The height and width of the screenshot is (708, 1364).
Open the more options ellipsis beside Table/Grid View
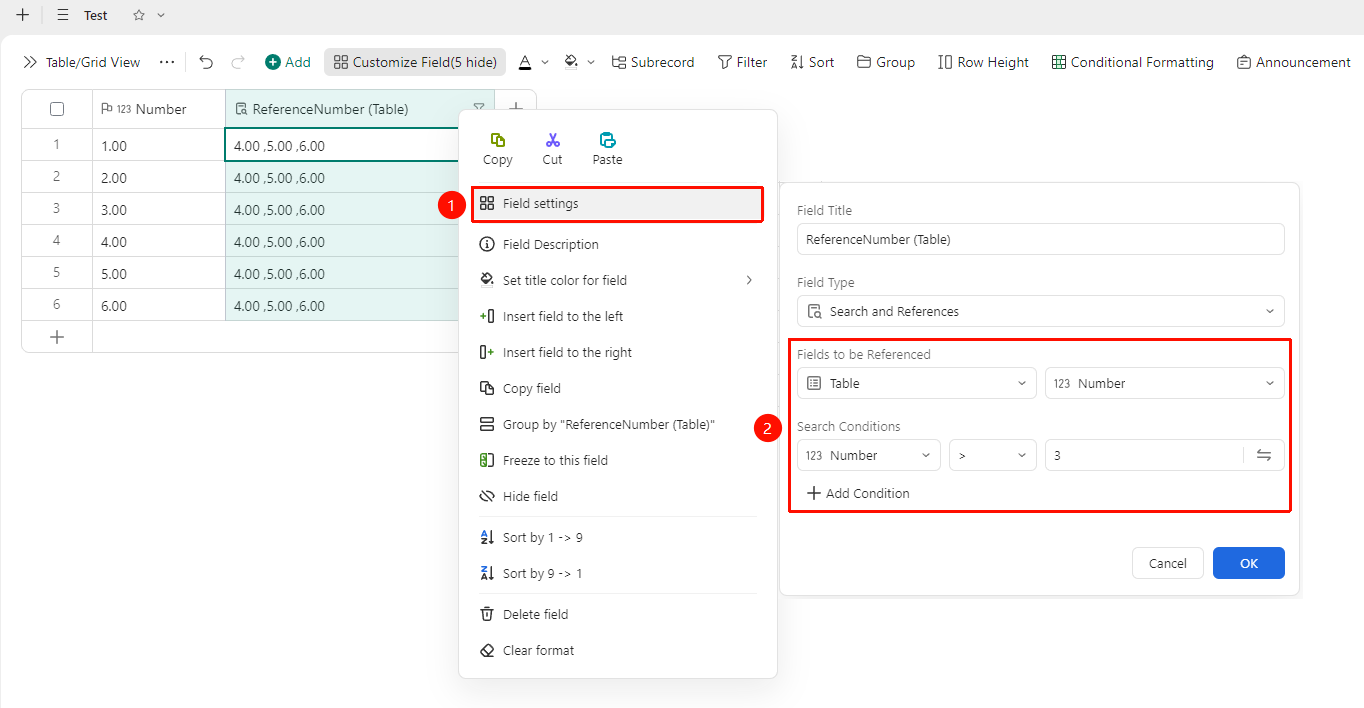pos(167,62)
